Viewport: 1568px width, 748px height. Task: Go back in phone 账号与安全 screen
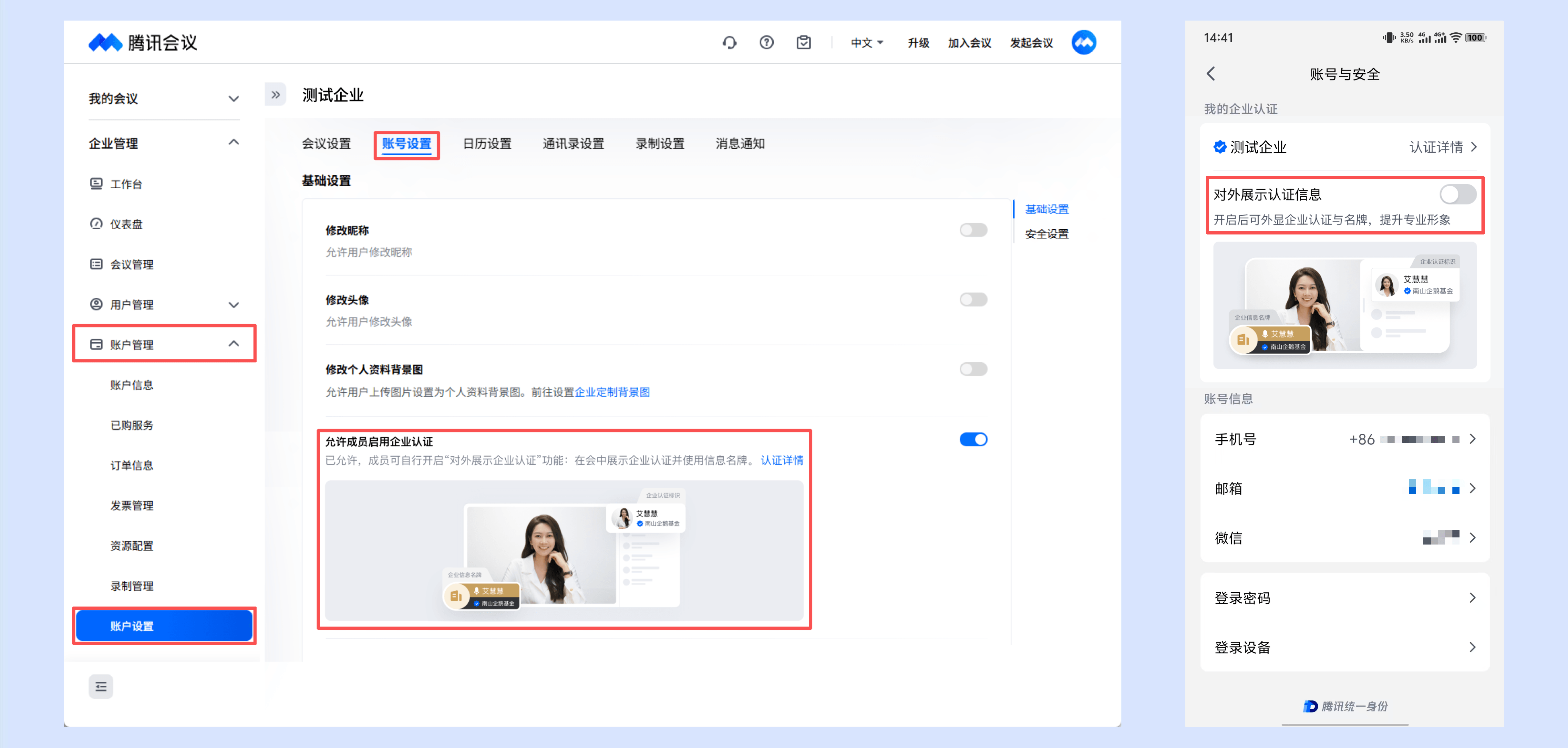click(1211, 74)
